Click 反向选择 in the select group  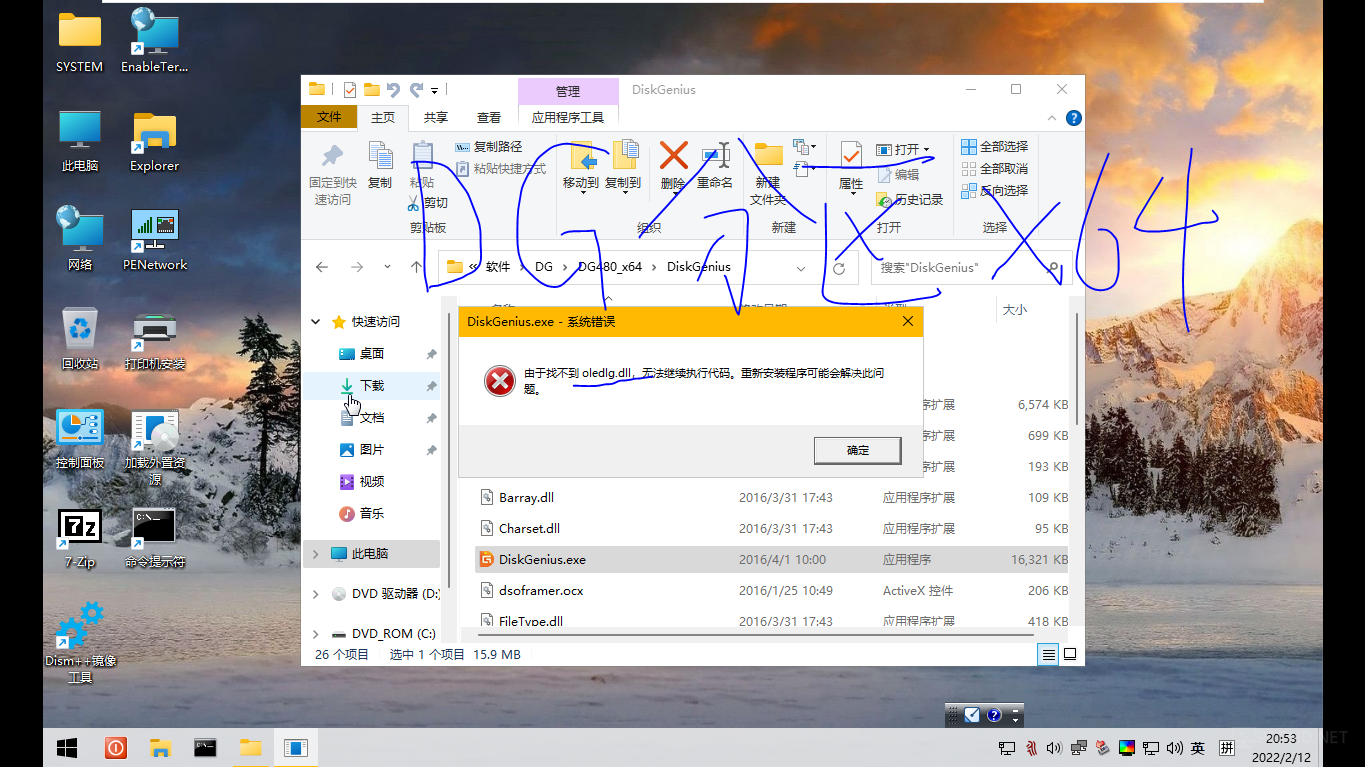click(995, 191)
